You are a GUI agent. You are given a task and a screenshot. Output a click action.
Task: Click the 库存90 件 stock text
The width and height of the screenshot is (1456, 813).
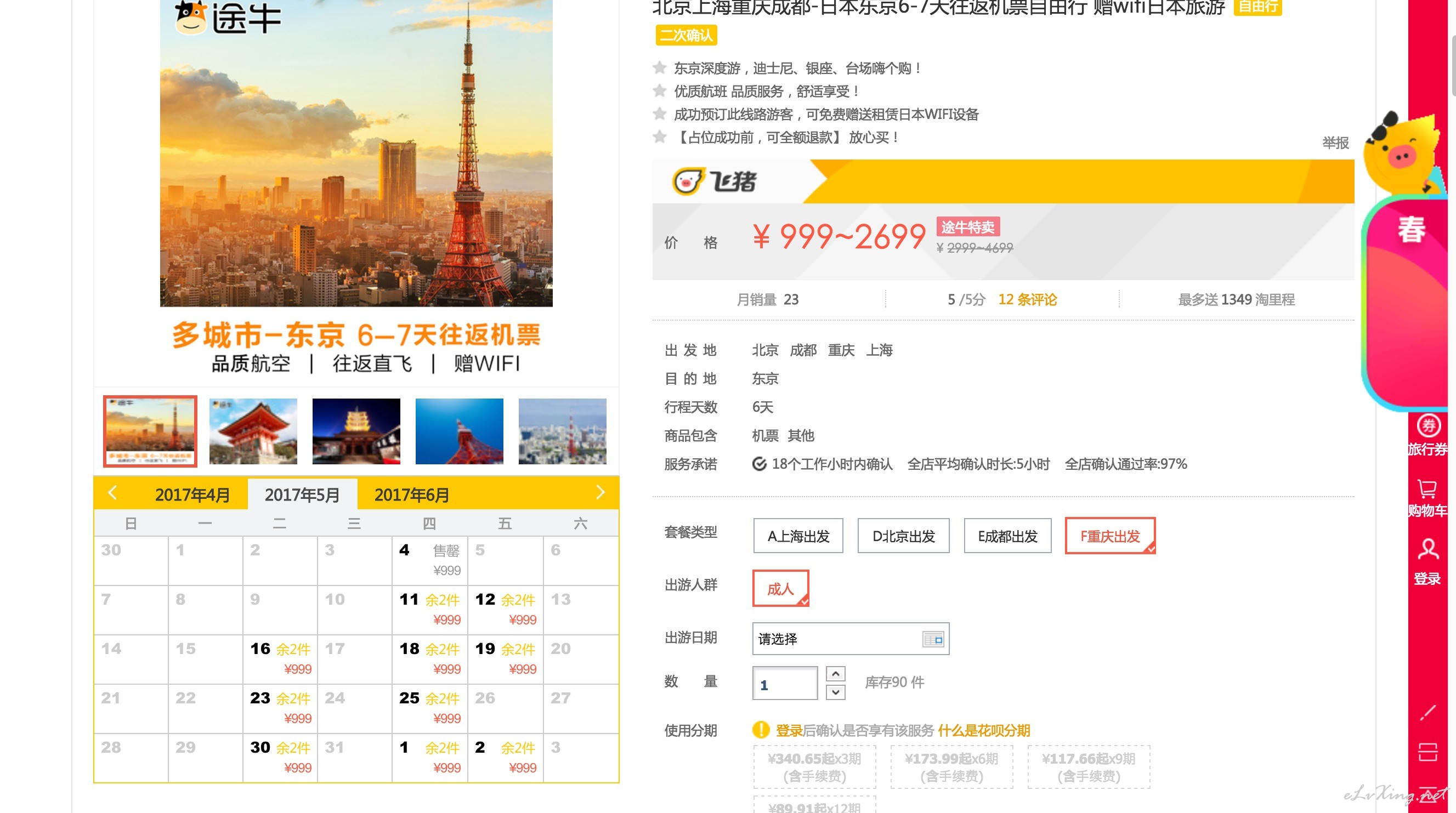click(894, 683)
